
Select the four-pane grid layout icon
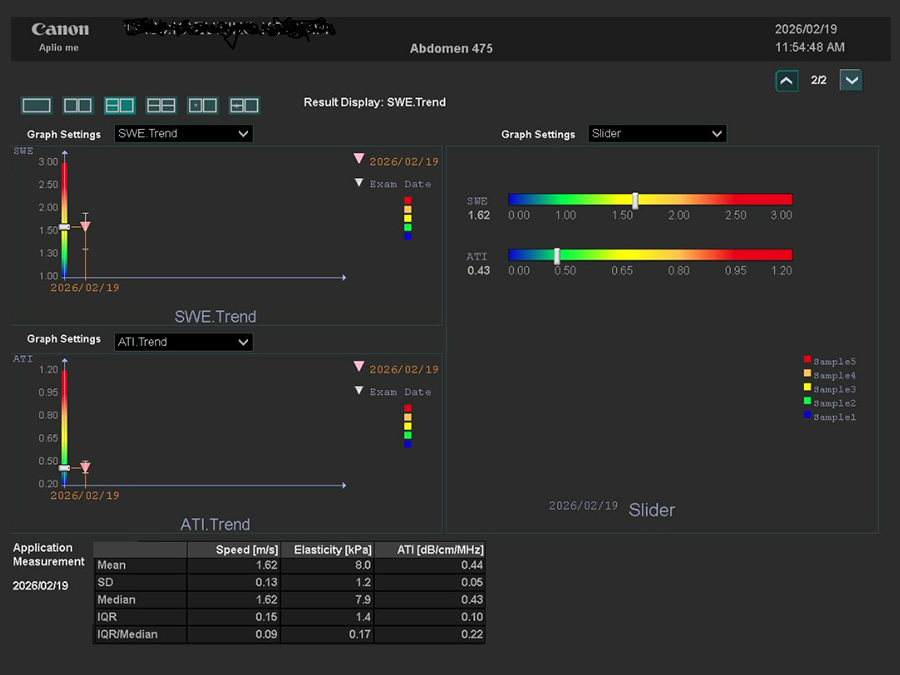click(161, 105)
